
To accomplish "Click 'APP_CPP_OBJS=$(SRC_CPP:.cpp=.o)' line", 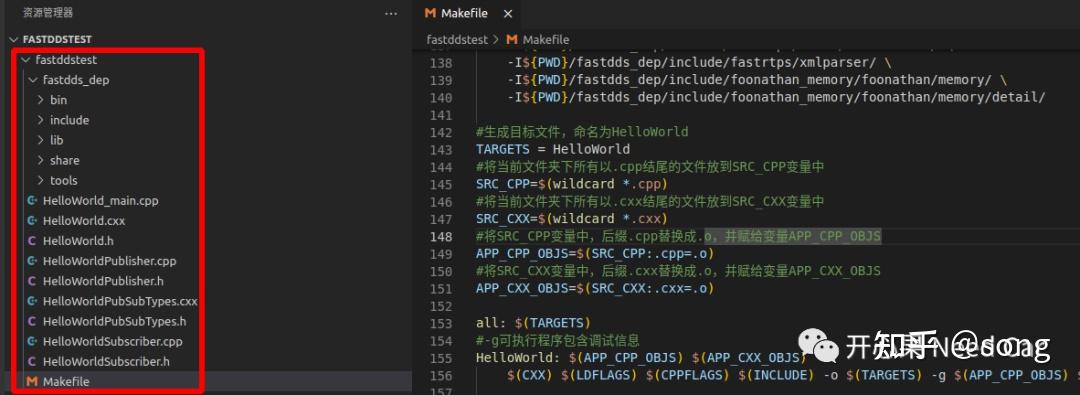I will pyautogui.click(x=595, y=254).
